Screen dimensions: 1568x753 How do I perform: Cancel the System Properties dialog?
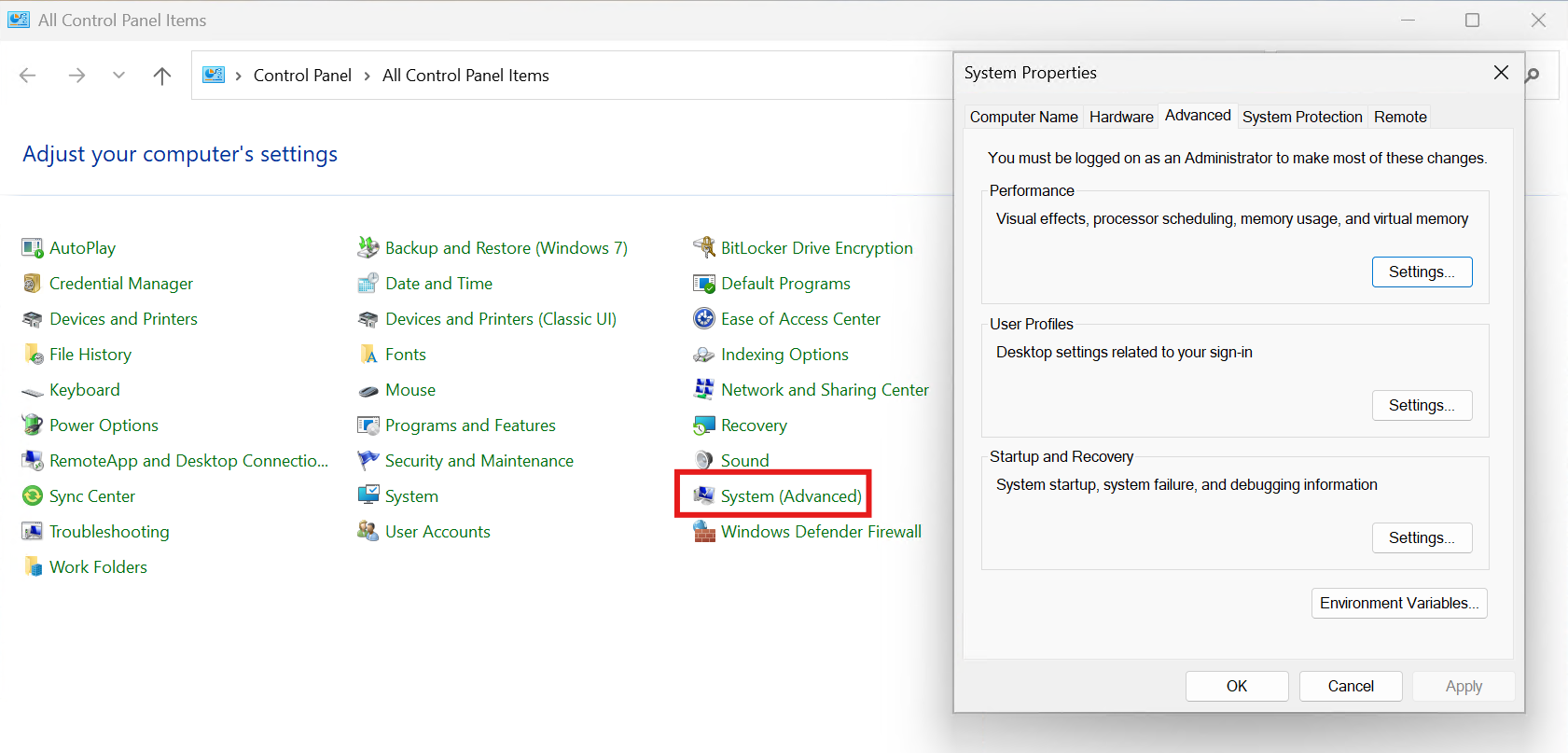pyautogui.click(x=1351, y=686)
